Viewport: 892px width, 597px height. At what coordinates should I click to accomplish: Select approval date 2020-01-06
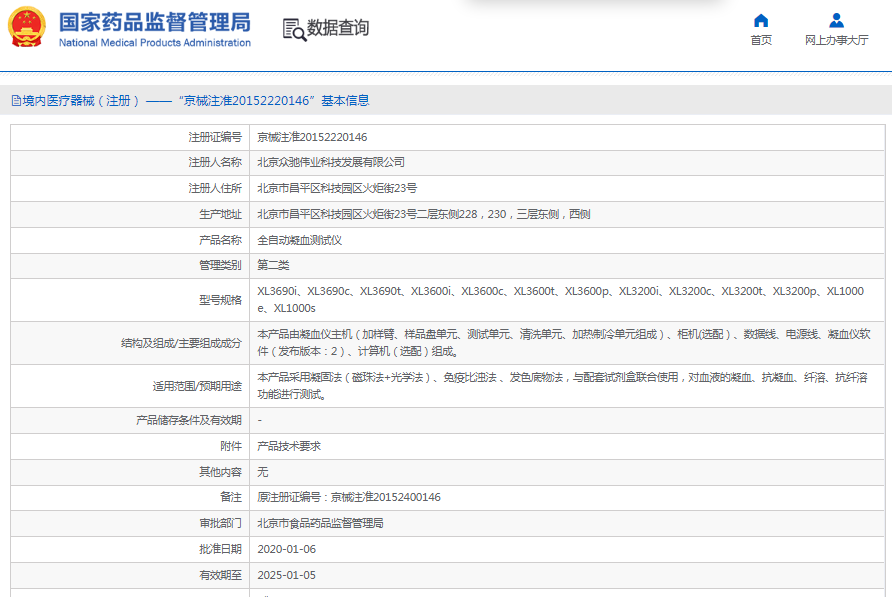pos(286,549)
